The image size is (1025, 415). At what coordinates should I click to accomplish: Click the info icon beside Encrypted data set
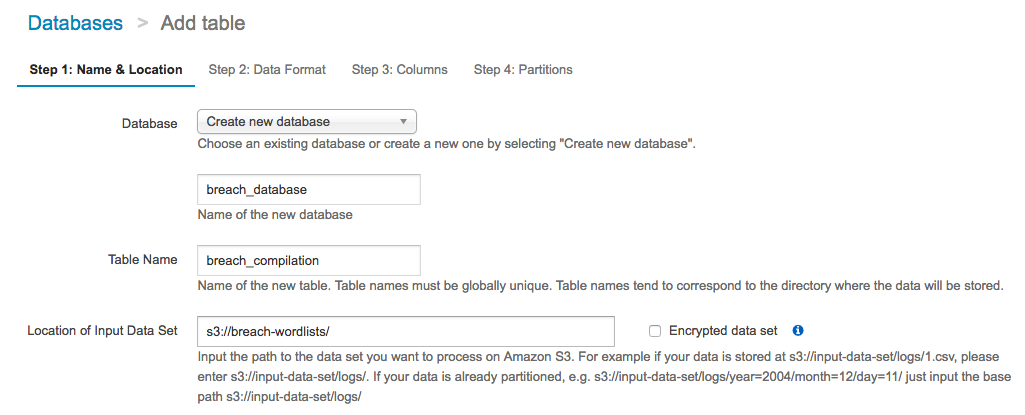coord(798,330)
